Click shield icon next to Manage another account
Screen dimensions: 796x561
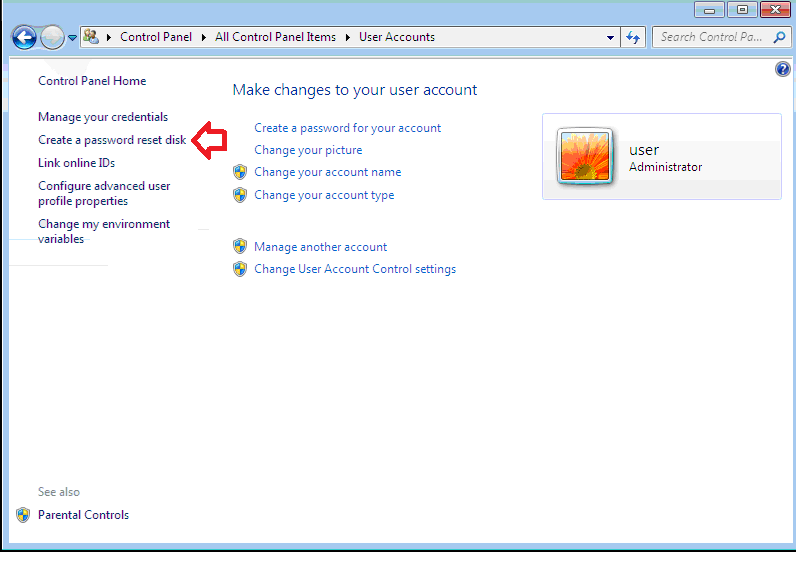(240, 246)
